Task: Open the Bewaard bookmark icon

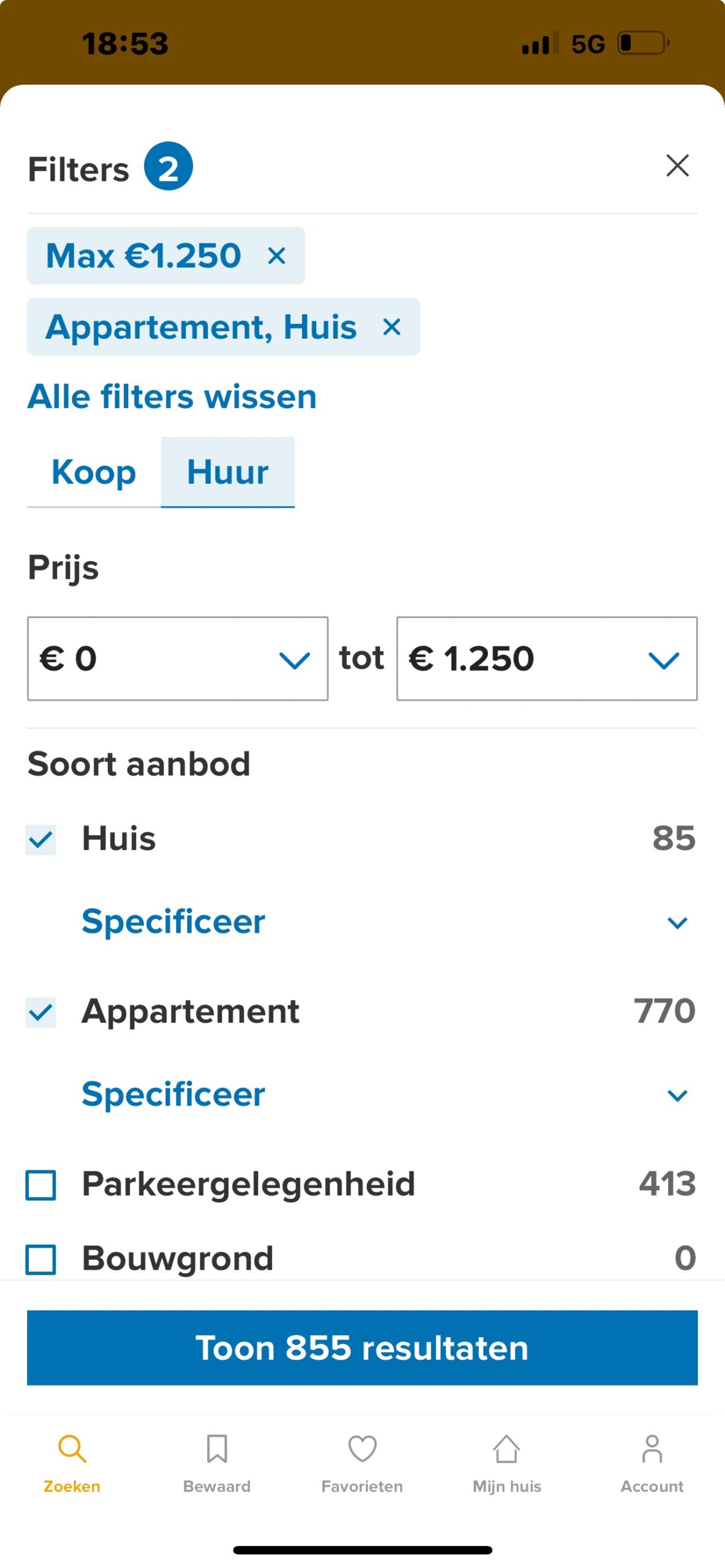Action: (217, 1449)
